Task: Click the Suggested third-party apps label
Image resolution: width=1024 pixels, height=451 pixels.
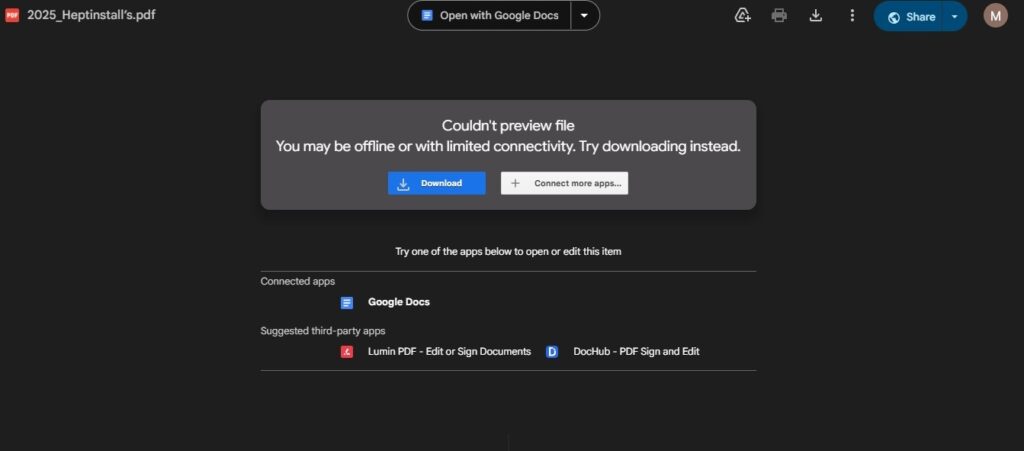Action: point(323,331)
